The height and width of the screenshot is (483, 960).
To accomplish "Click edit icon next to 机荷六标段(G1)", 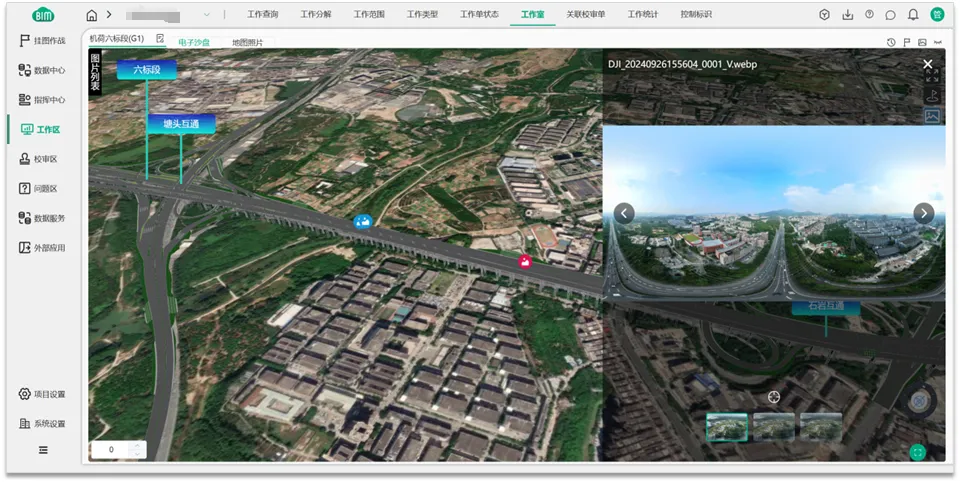I will tap(160, 39).
